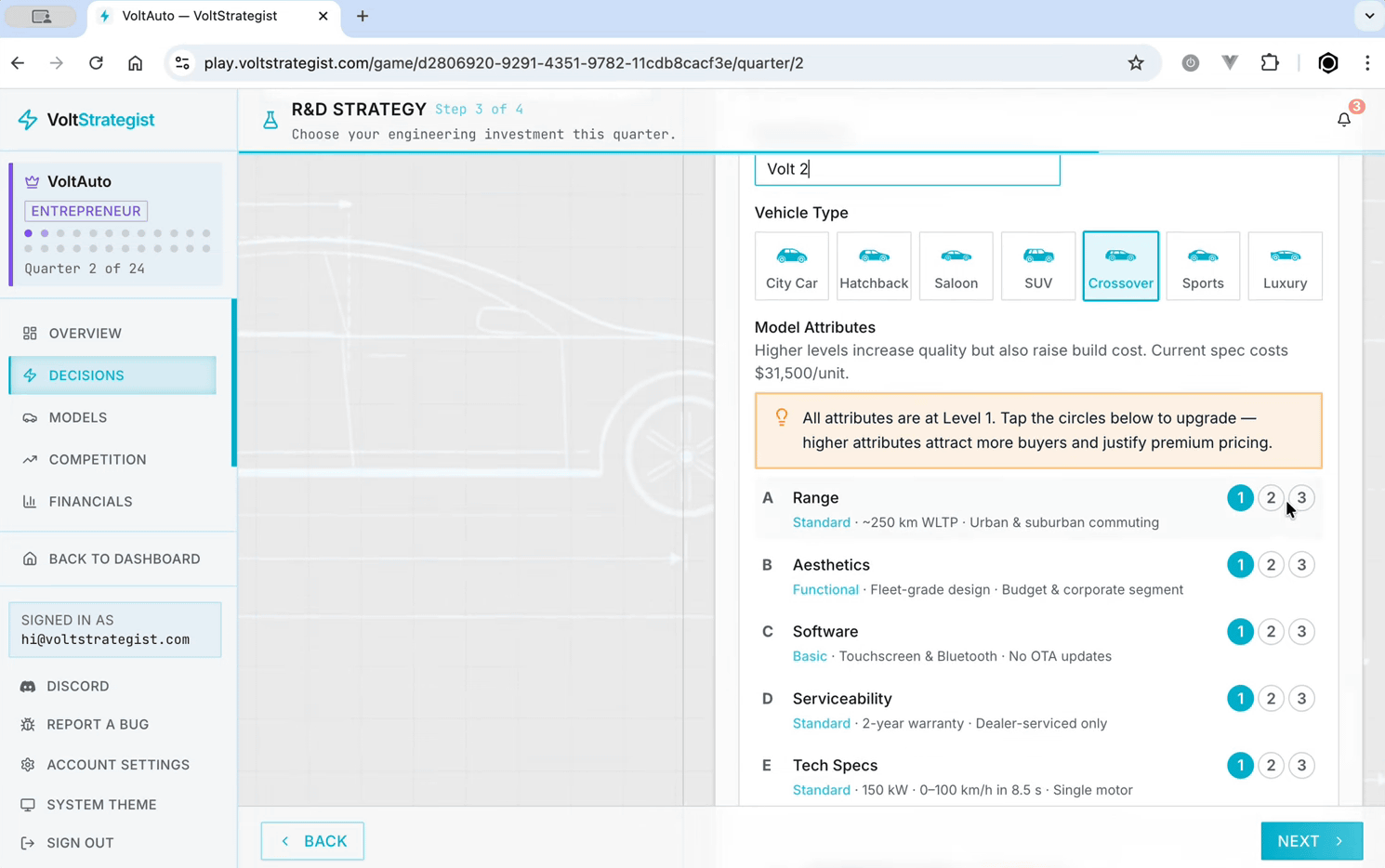Click the model name input field
This screenshot has height=868, width=1385.
tap(906, 169)
